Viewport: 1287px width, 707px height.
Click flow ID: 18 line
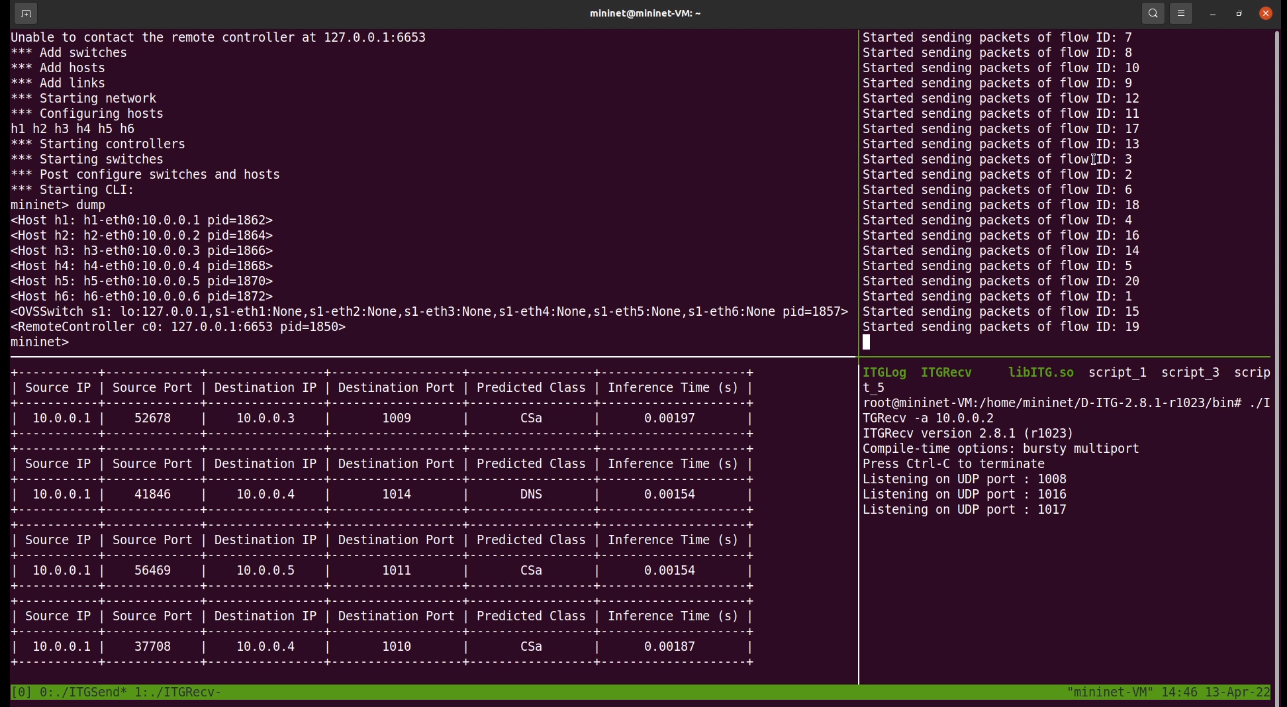click(1001, 205)
